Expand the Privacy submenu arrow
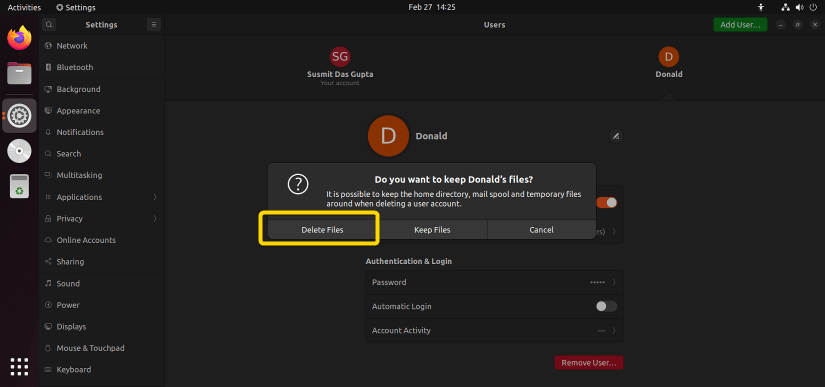Screen dimensions: 825x387 155,219
